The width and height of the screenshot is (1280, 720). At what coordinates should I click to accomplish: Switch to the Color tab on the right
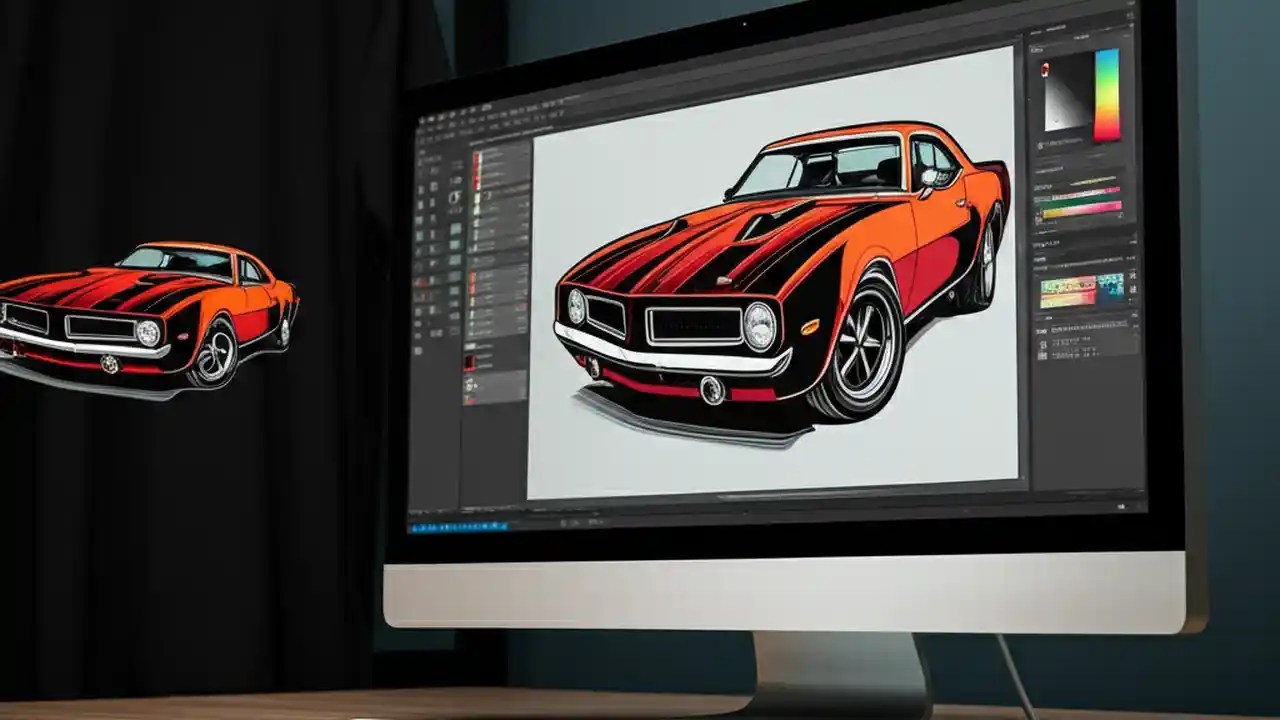pos(1035,48)
